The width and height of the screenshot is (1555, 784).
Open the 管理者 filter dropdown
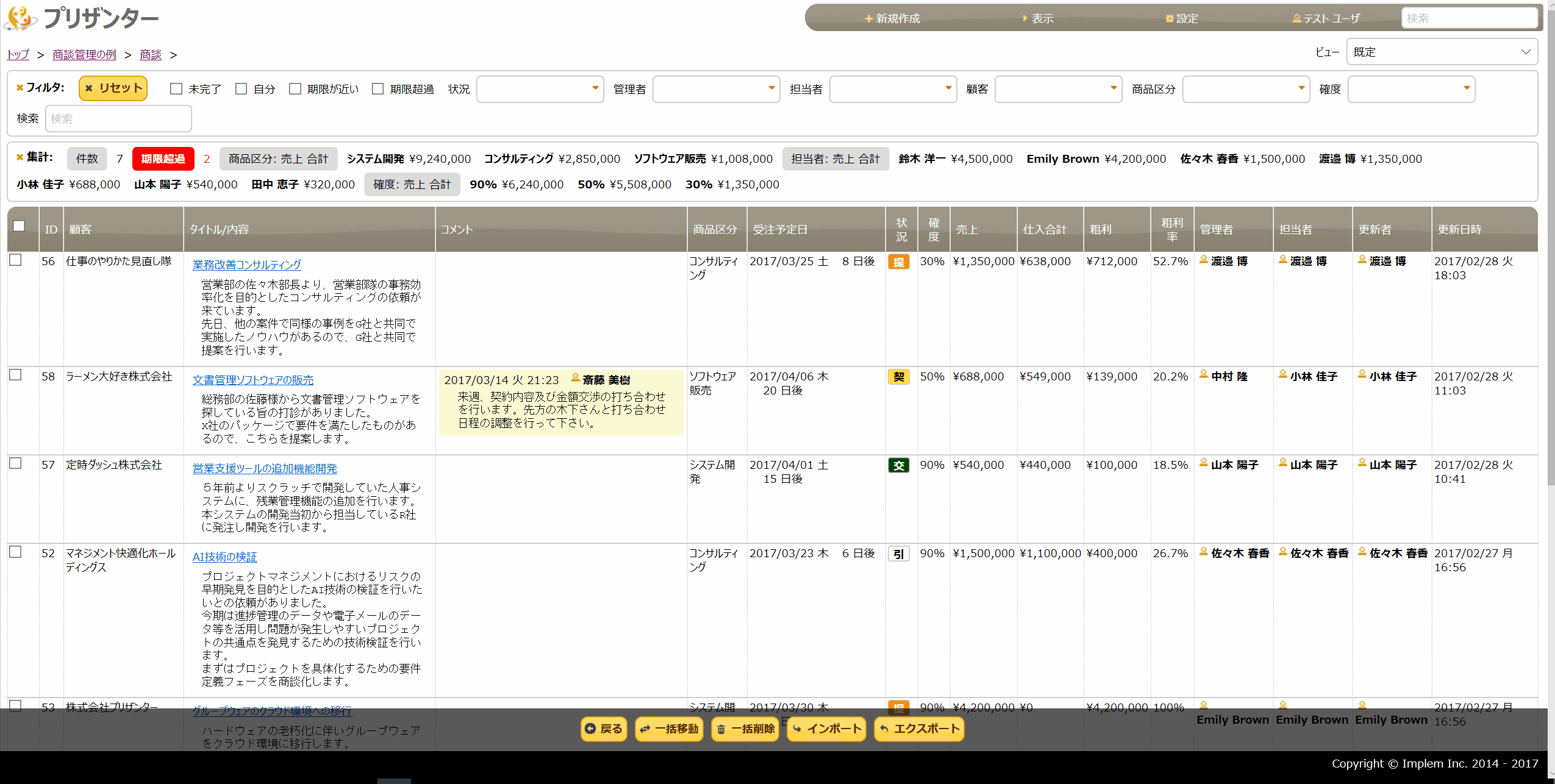coord(716,90)
